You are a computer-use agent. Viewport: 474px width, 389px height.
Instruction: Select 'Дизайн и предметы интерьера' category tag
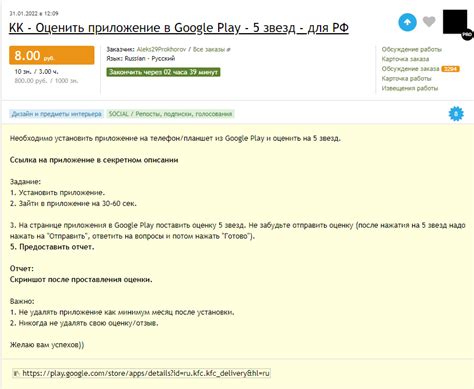[x=56, y=114]
